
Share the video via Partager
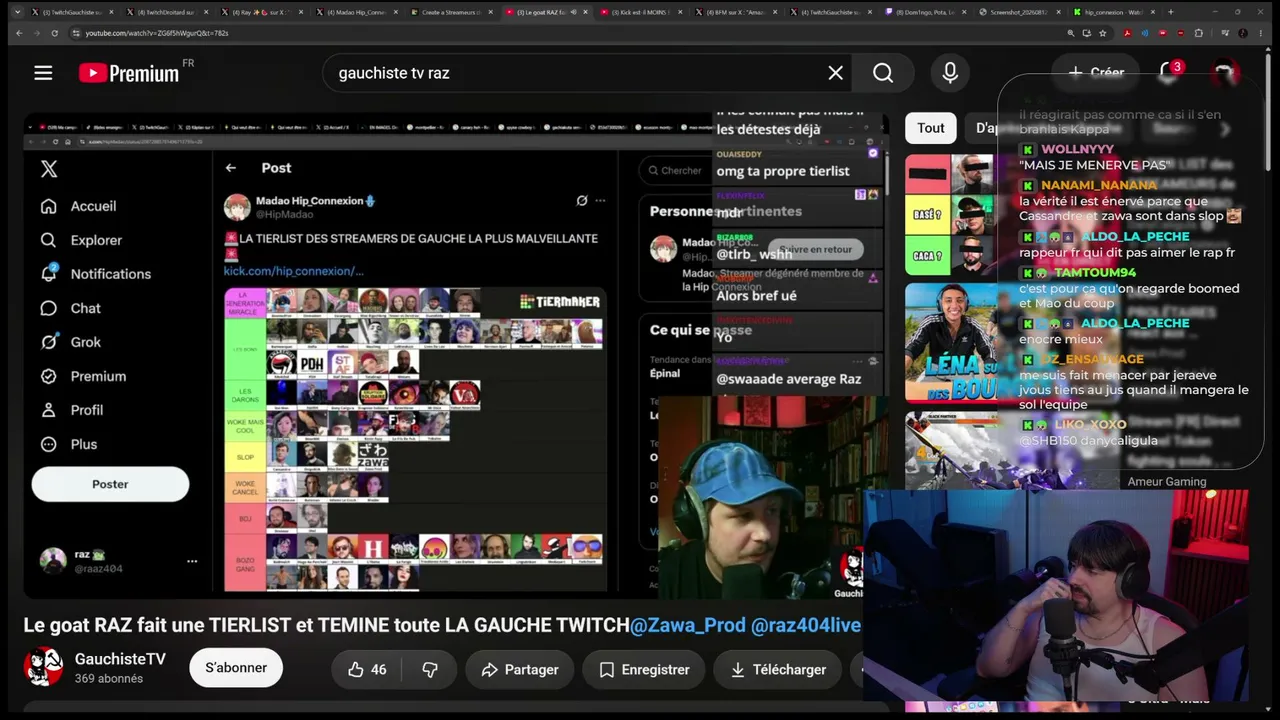click(520, 670)
